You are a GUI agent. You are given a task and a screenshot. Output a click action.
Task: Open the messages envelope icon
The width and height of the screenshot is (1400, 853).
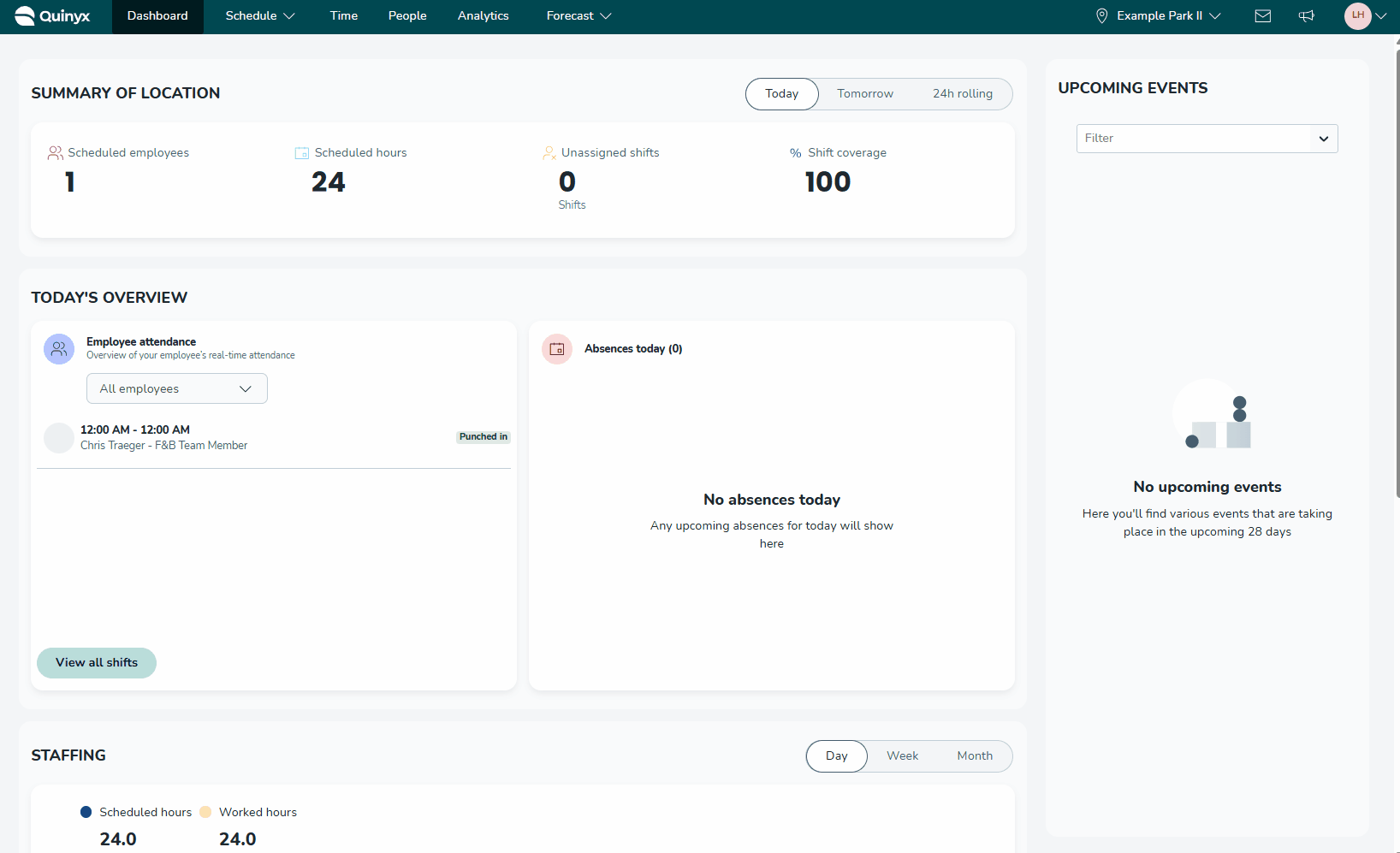coord(1262,16)
